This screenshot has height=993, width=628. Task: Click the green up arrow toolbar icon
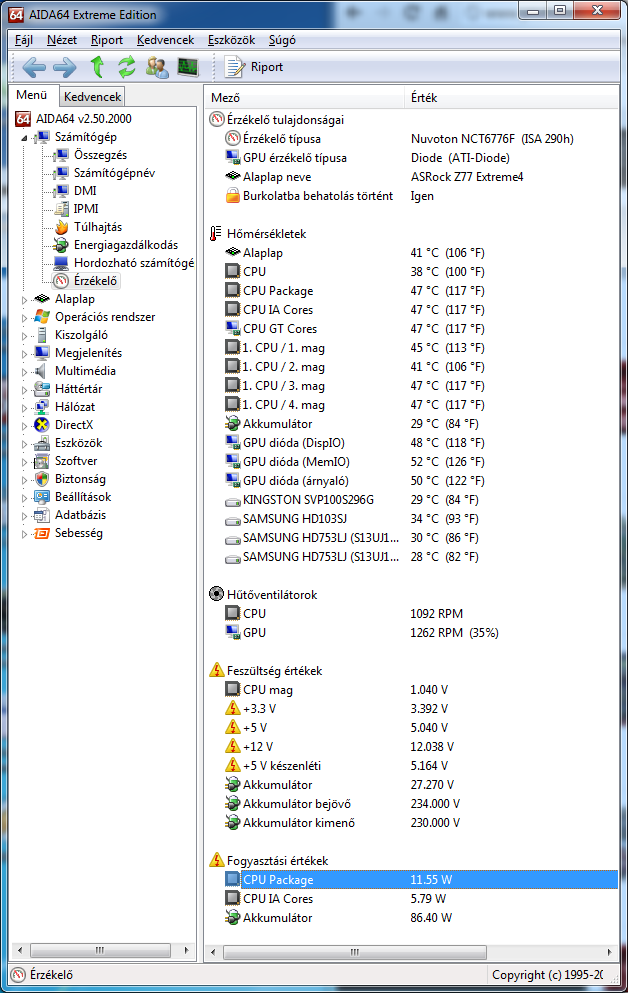tap(97, 66)
